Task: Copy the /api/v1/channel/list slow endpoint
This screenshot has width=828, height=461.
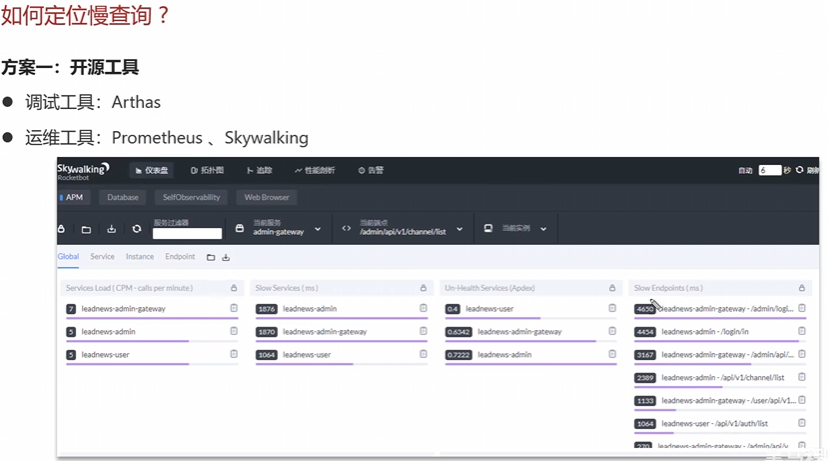Action: (x=802, y=377)
